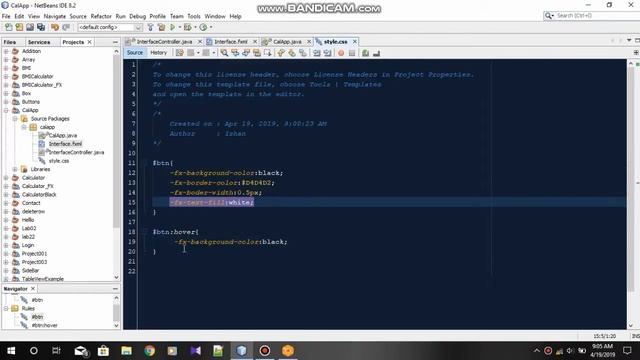Image resolution: width=640 pixels, height=360 pixels.
Task: Click the New File toolbar icon
Action: [9, 27]
